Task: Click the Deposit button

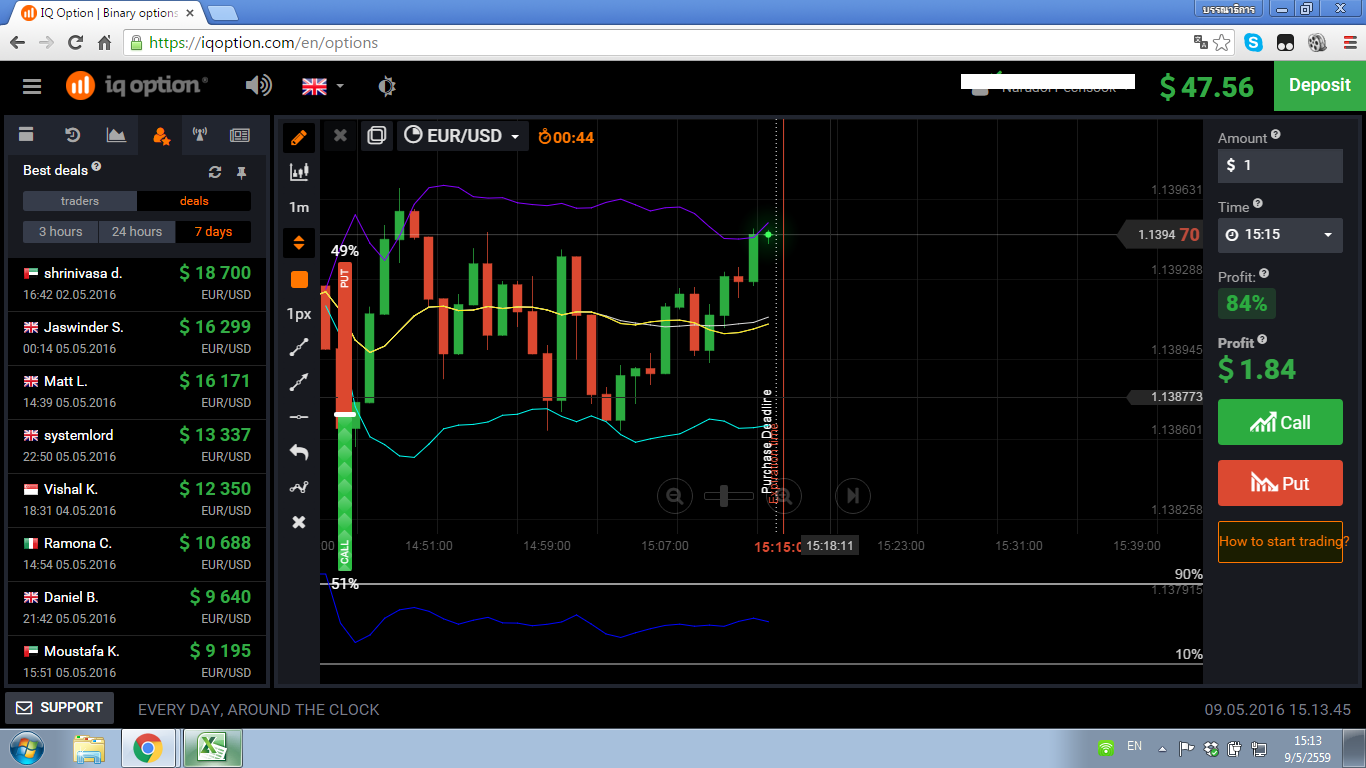Action: click(1320, 86)
